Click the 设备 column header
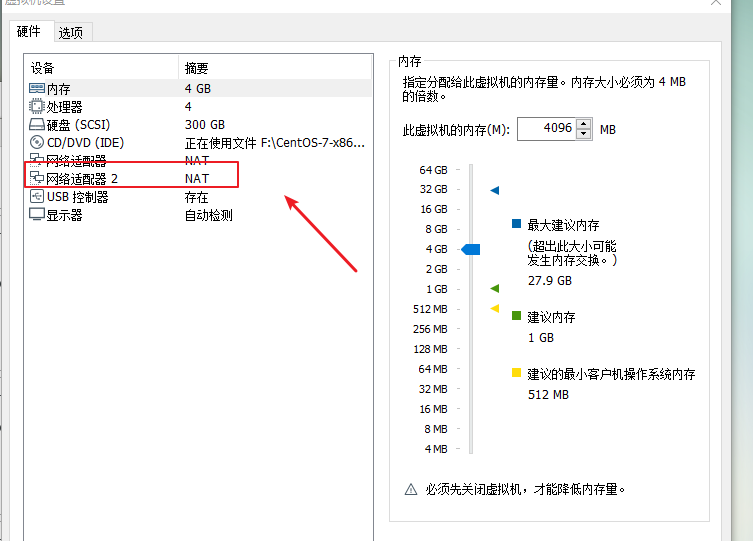 (x=101, y=68)
